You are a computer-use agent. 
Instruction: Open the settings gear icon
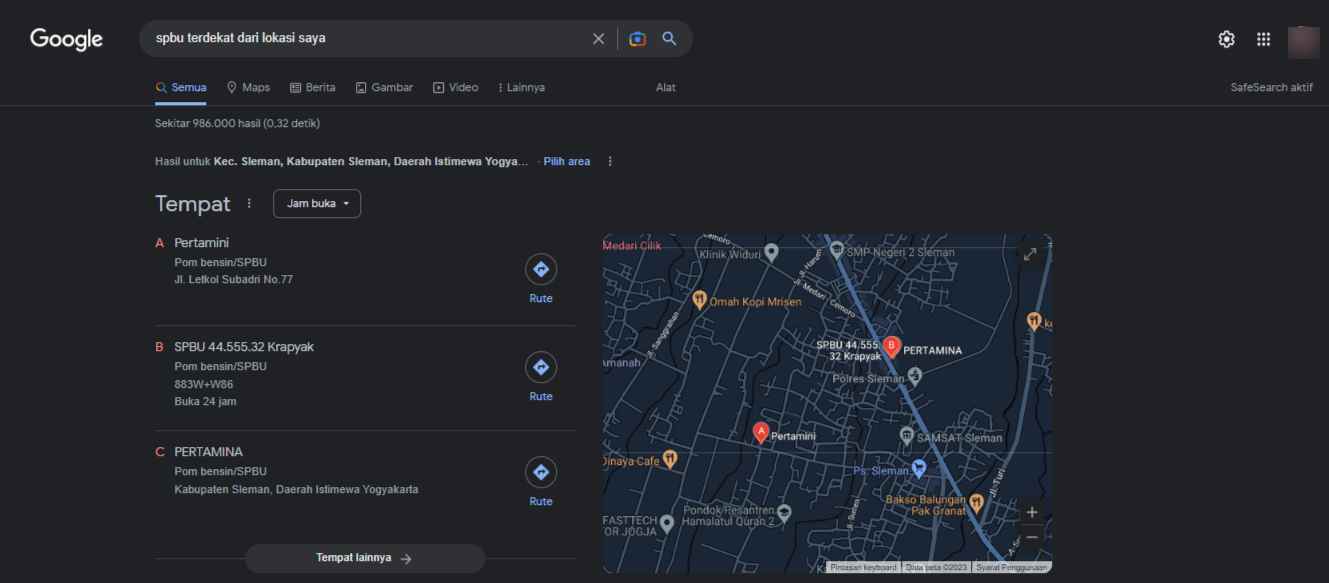1226,39
